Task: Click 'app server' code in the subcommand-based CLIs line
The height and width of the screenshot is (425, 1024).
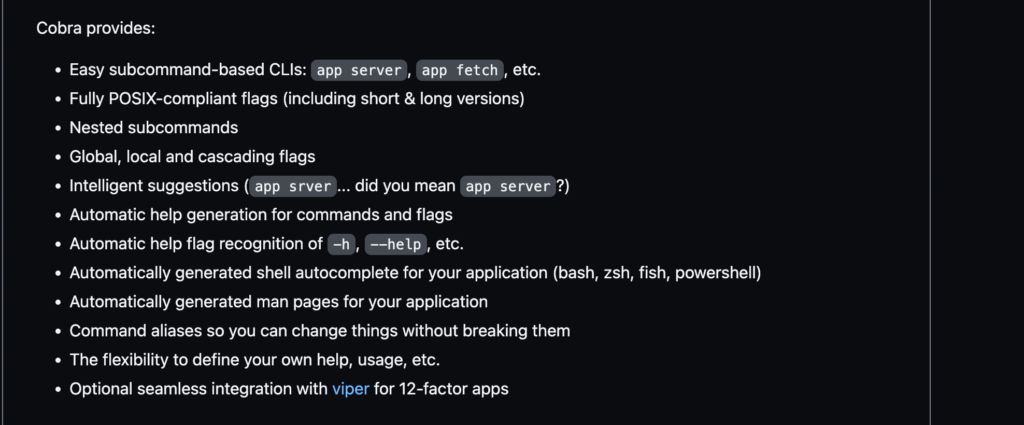Action: pos(359,70)
